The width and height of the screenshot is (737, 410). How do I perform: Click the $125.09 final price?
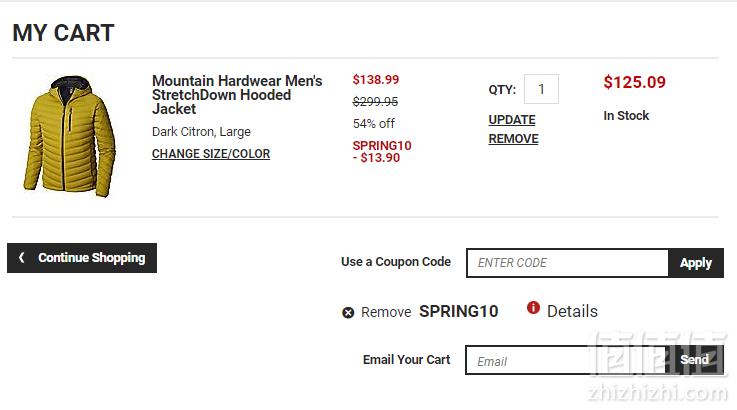tap(635, 82)
